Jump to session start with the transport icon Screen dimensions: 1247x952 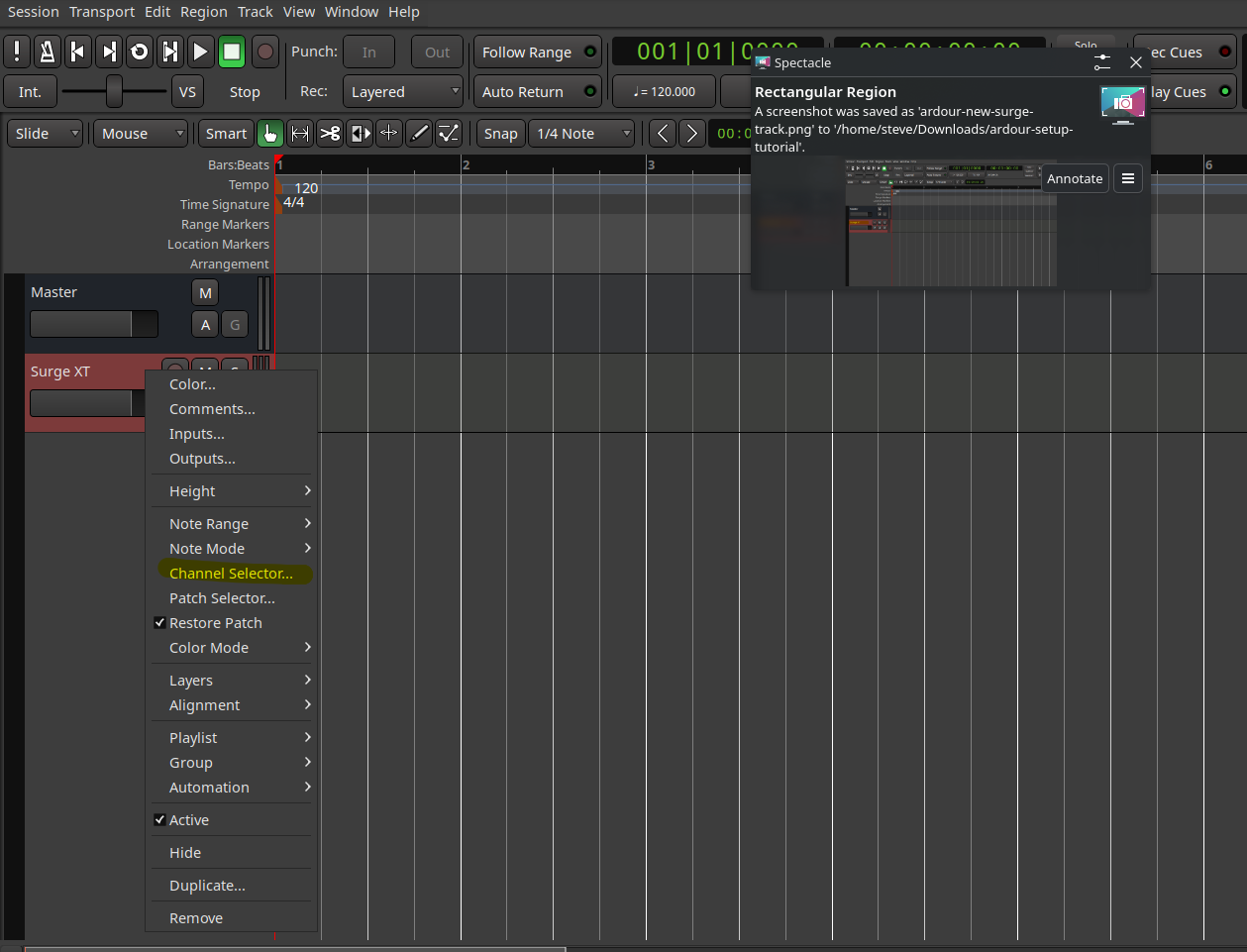click(x=78, y=52)
